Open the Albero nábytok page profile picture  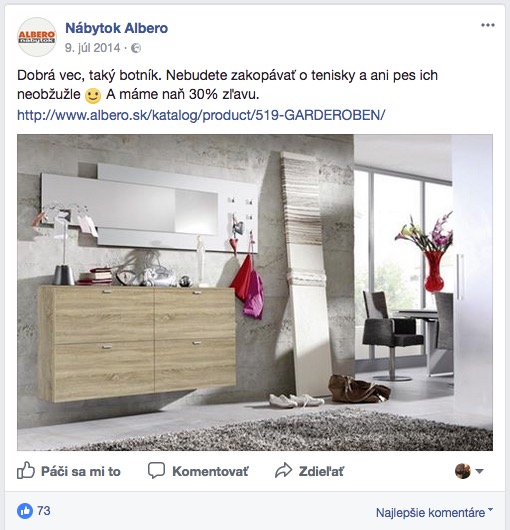click(x=37, y=37)
